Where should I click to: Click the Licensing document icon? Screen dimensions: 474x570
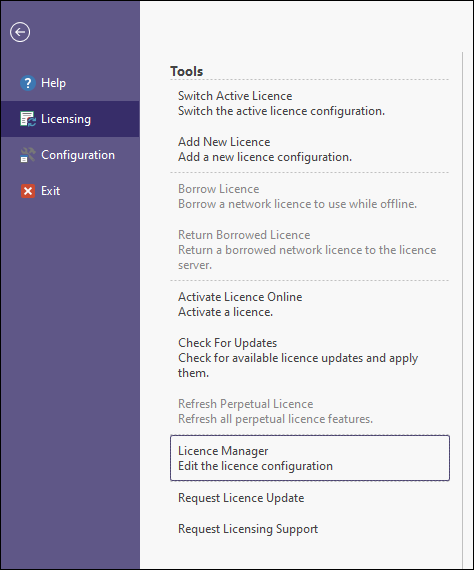tap(28, 119)
